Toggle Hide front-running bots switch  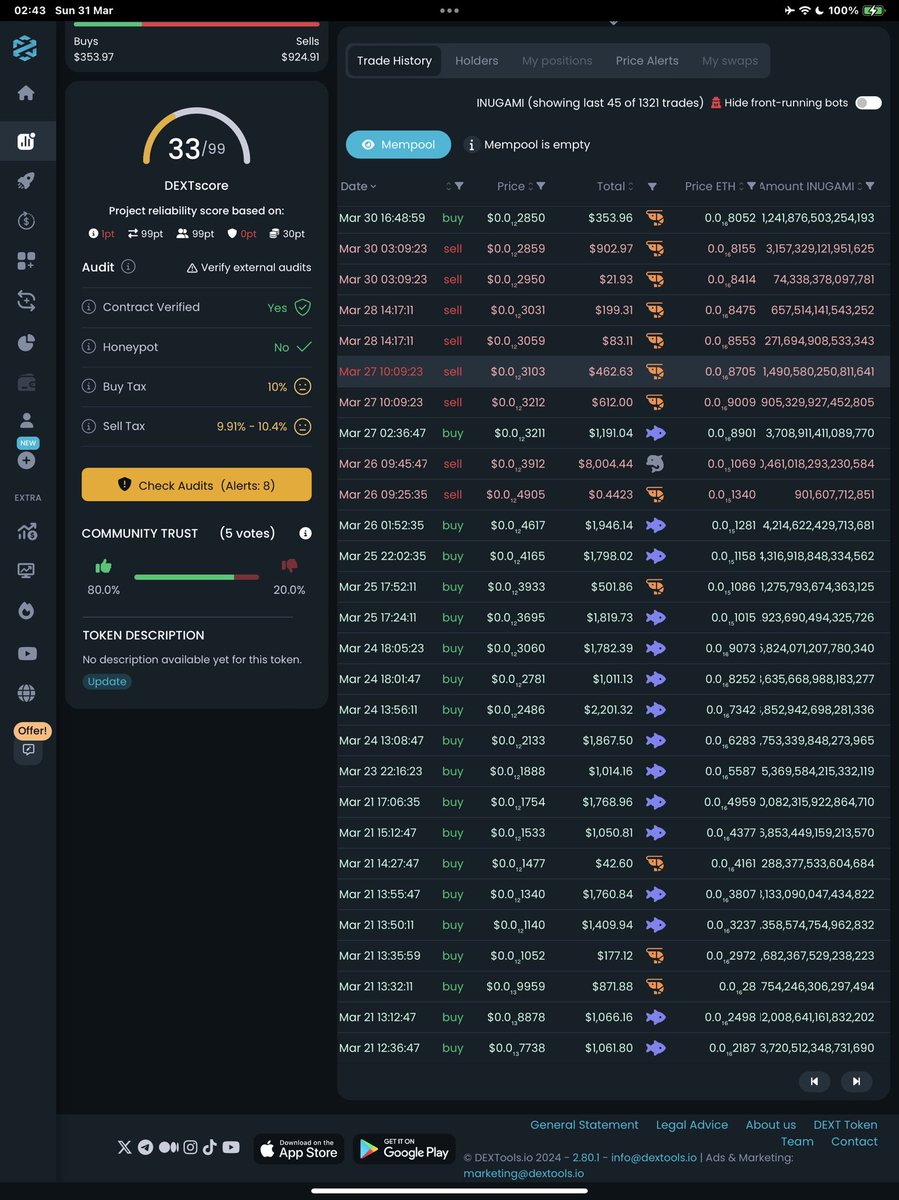point(868,103)
